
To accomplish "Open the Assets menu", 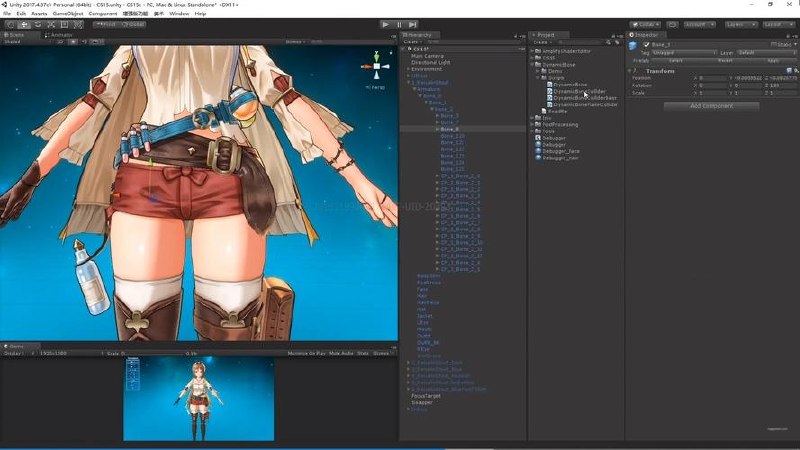I will click(x=39, y=14).
